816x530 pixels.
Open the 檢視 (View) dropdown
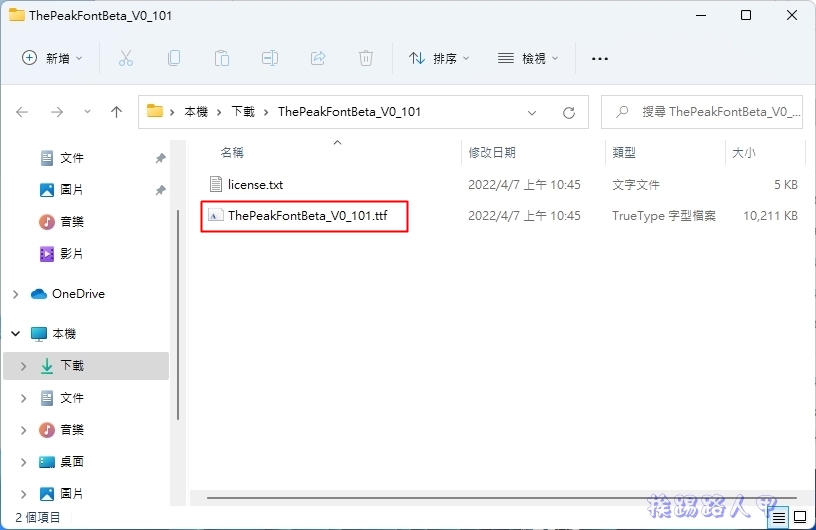pyautogui.click(x=528, y=58)
